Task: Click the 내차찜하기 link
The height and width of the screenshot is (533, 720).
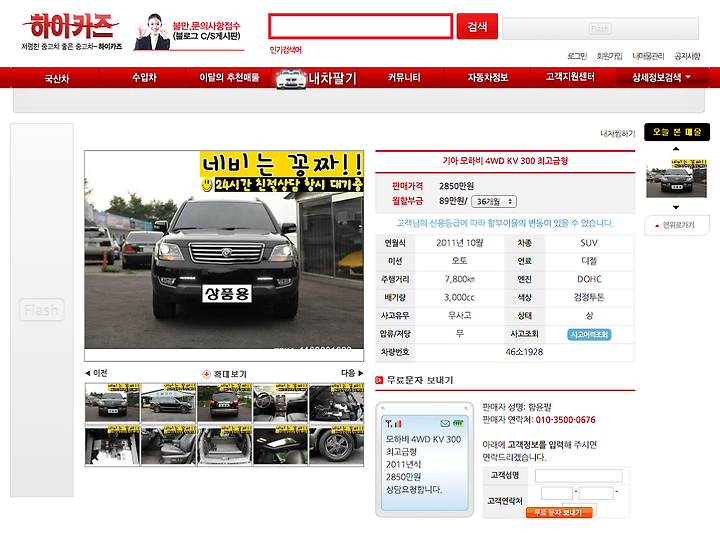Action: coord(618,134)
